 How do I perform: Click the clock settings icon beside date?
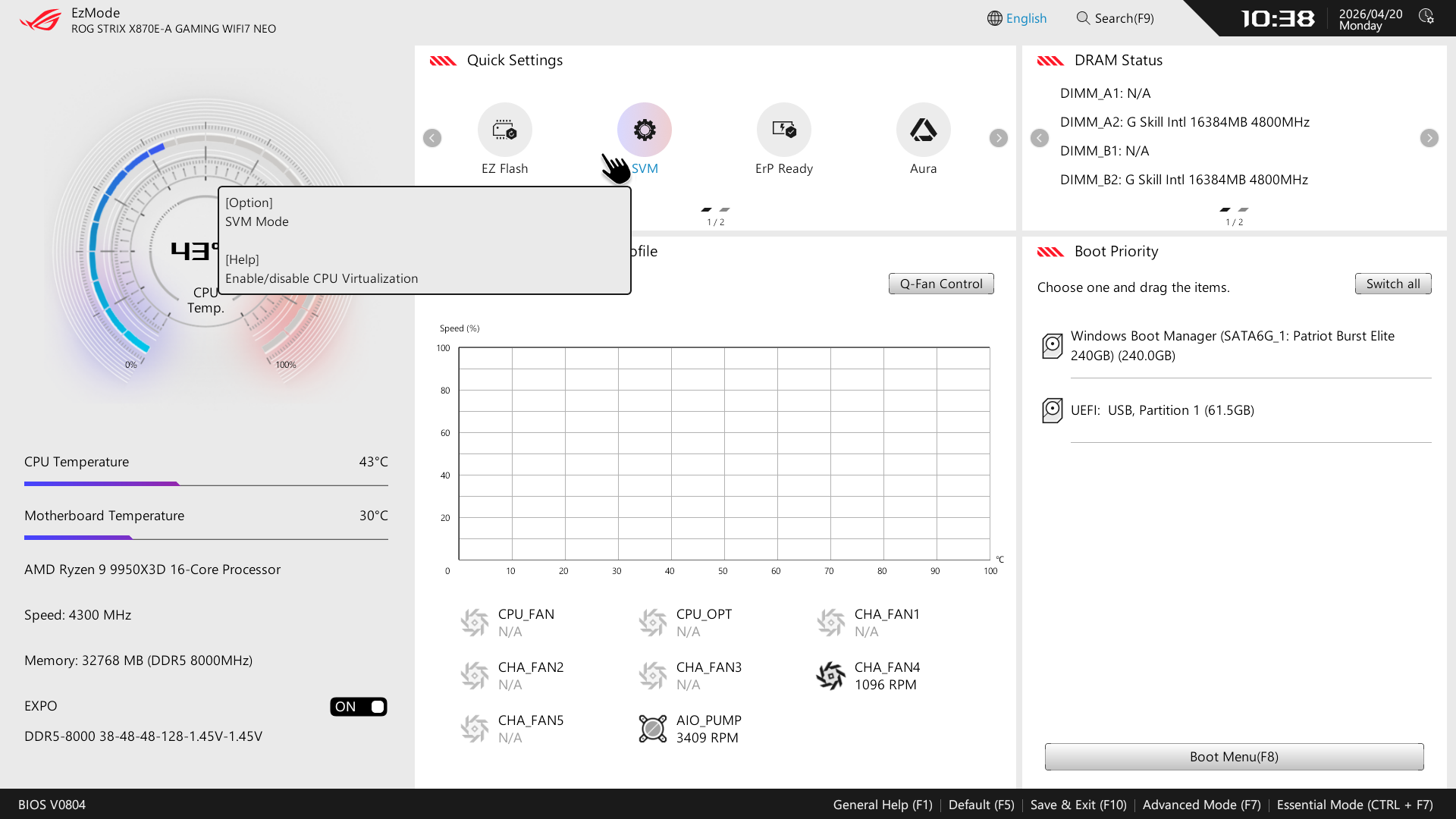pyautogui.click(x=1426, y=17)
